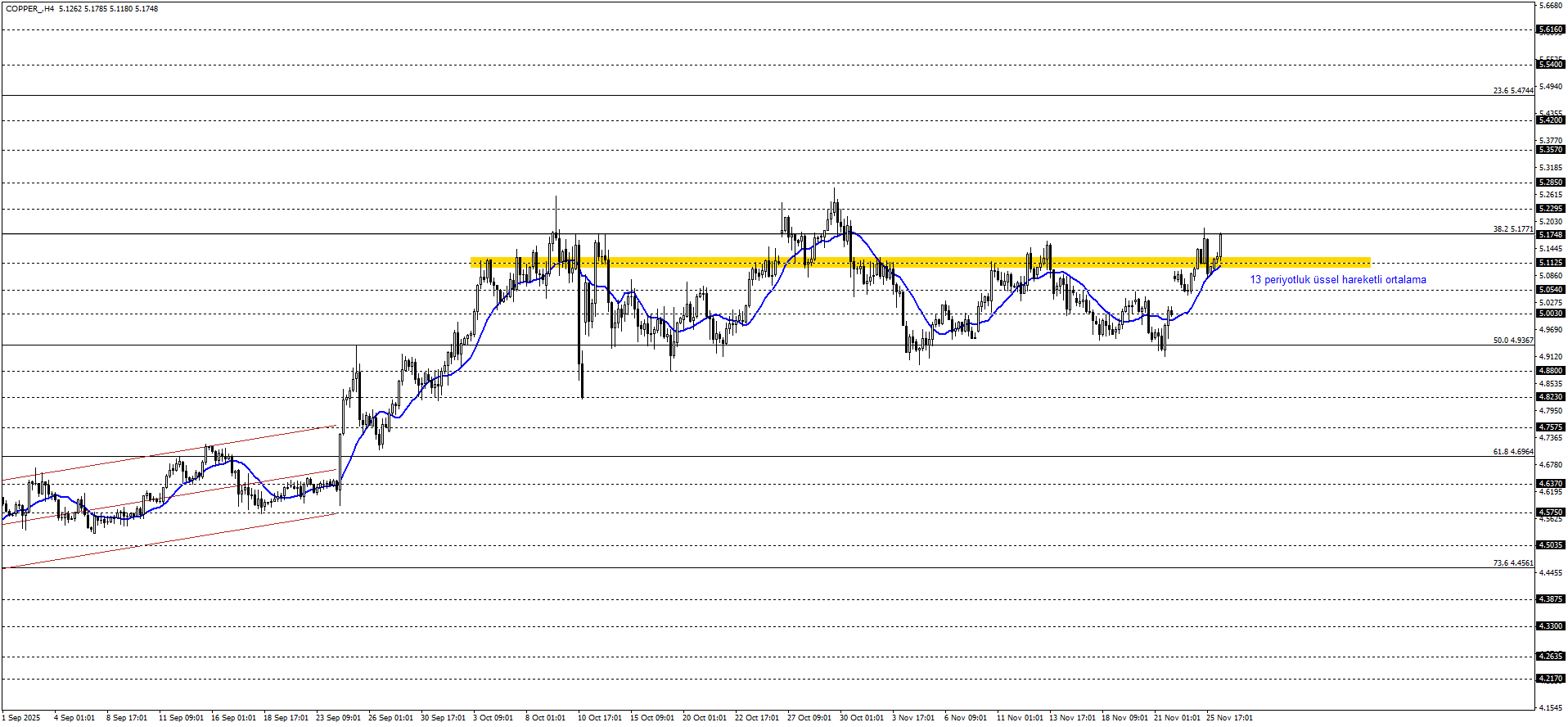Select the 25 Nov 17:01 time label
The width and height of the screenshot is (1568, 727).
(x=1229, y=718)
